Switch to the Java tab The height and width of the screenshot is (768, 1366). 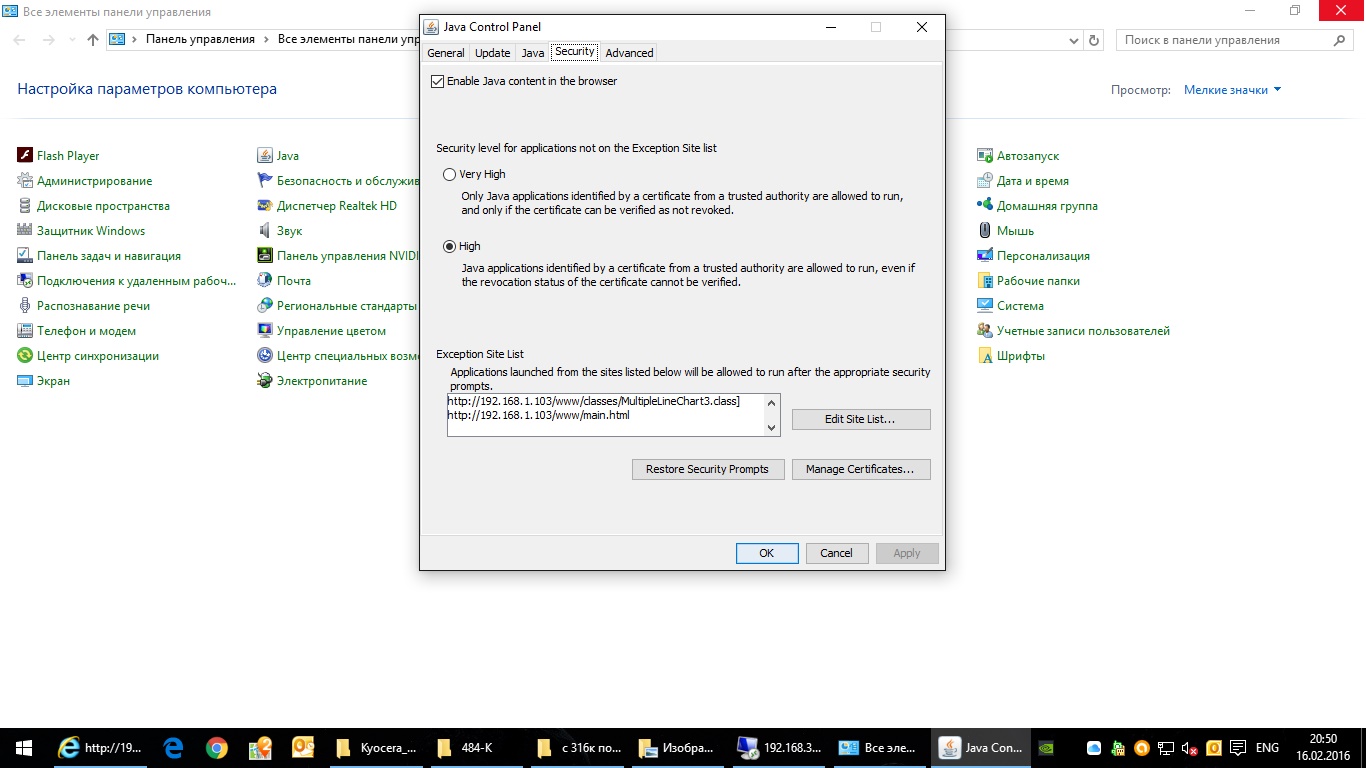[533, 53]
